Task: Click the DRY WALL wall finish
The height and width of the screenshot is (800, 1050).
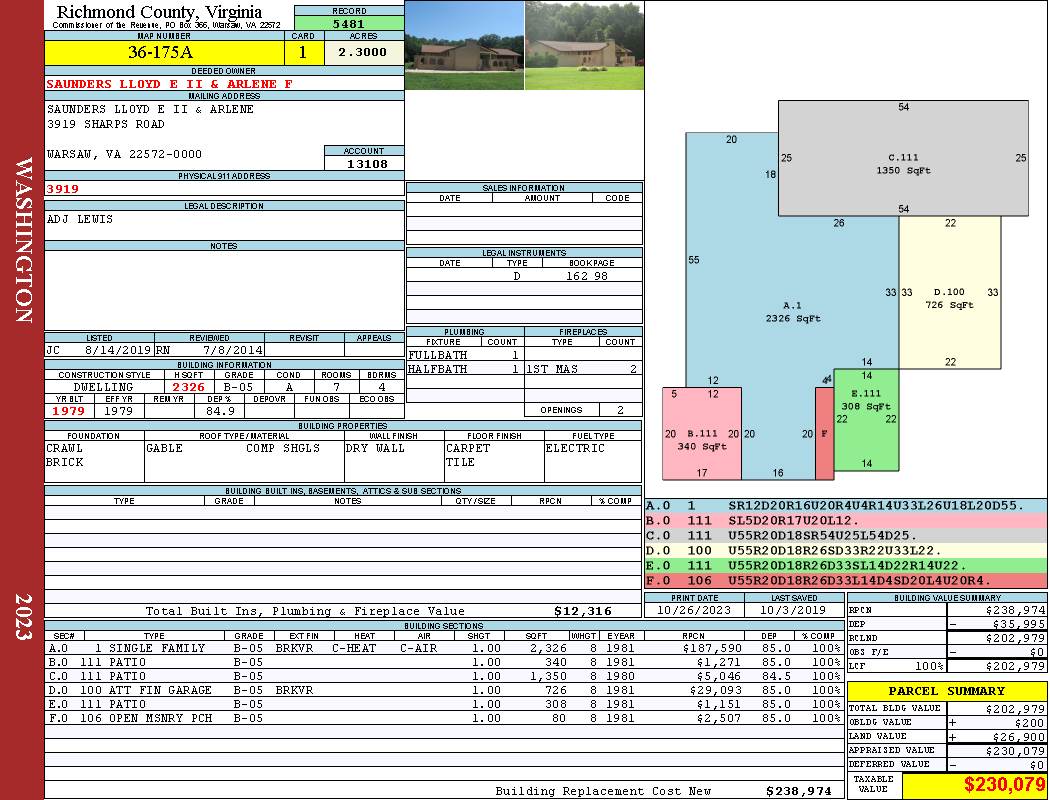Action: point(375,448)
